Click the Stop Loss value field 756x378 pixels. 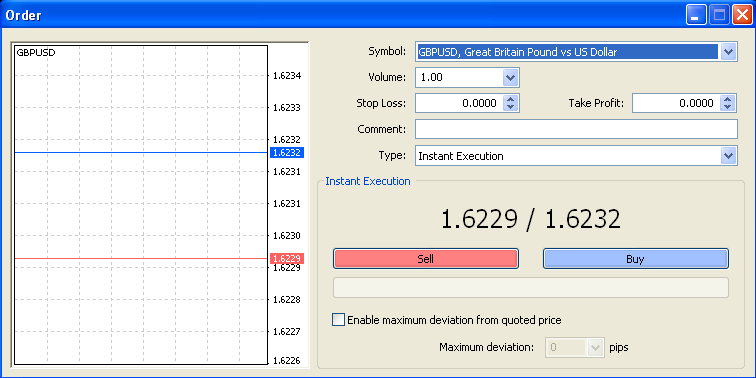(459, 103)
